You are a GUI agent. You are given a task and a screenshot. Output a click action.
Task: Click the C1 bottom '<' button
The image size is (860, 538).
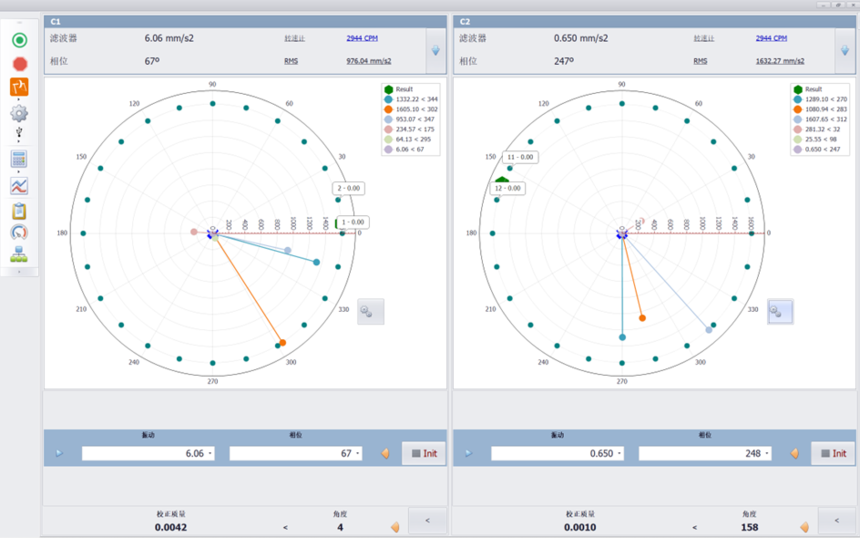click(x=427, y=520)
